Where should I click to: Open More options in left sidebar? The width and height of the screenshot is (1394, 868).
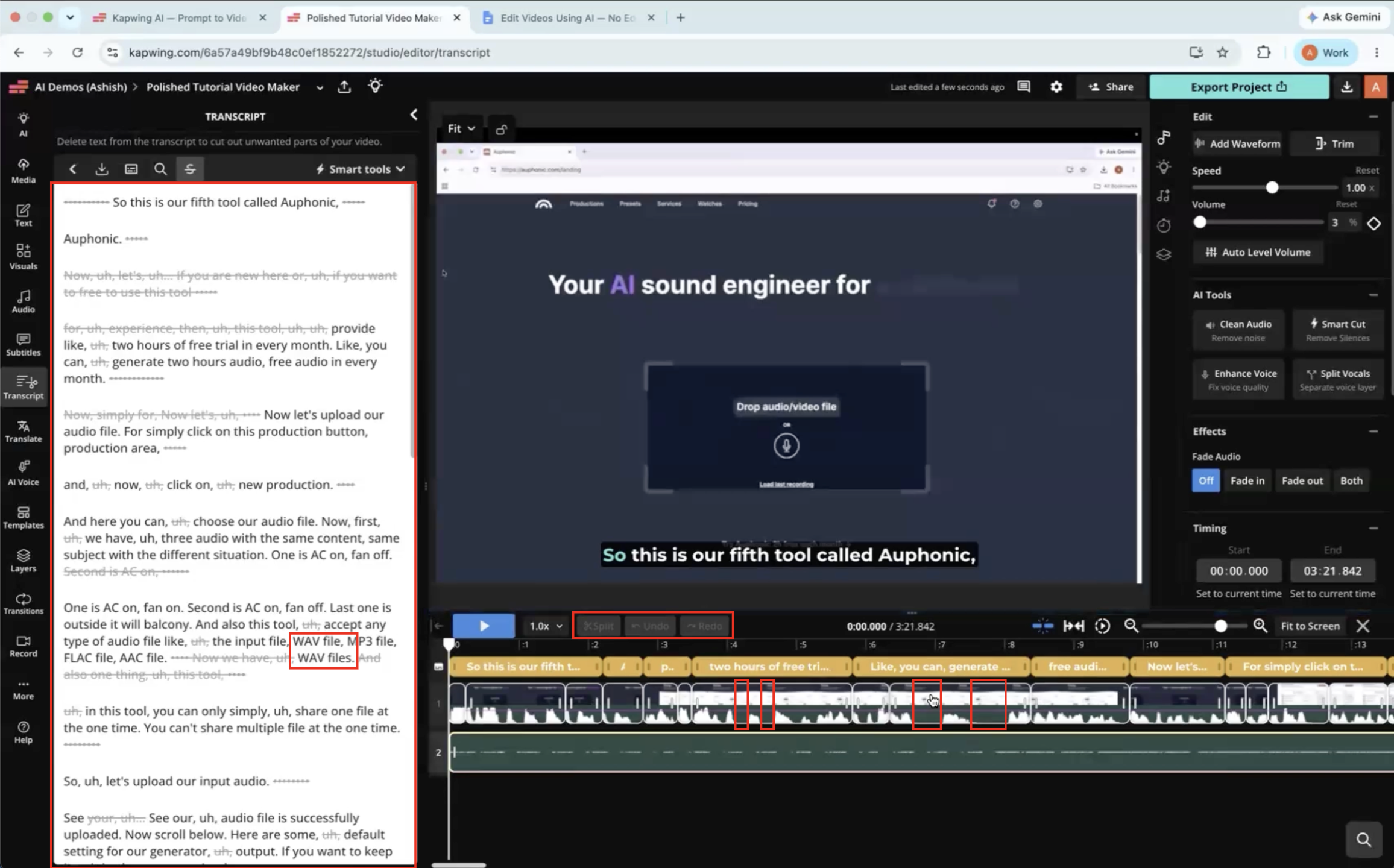point(23,690)
